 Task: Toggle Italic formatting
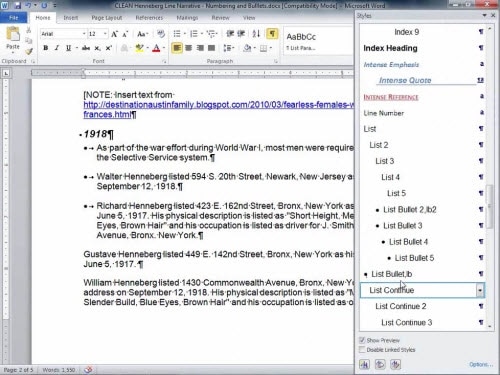pos(57,48)
